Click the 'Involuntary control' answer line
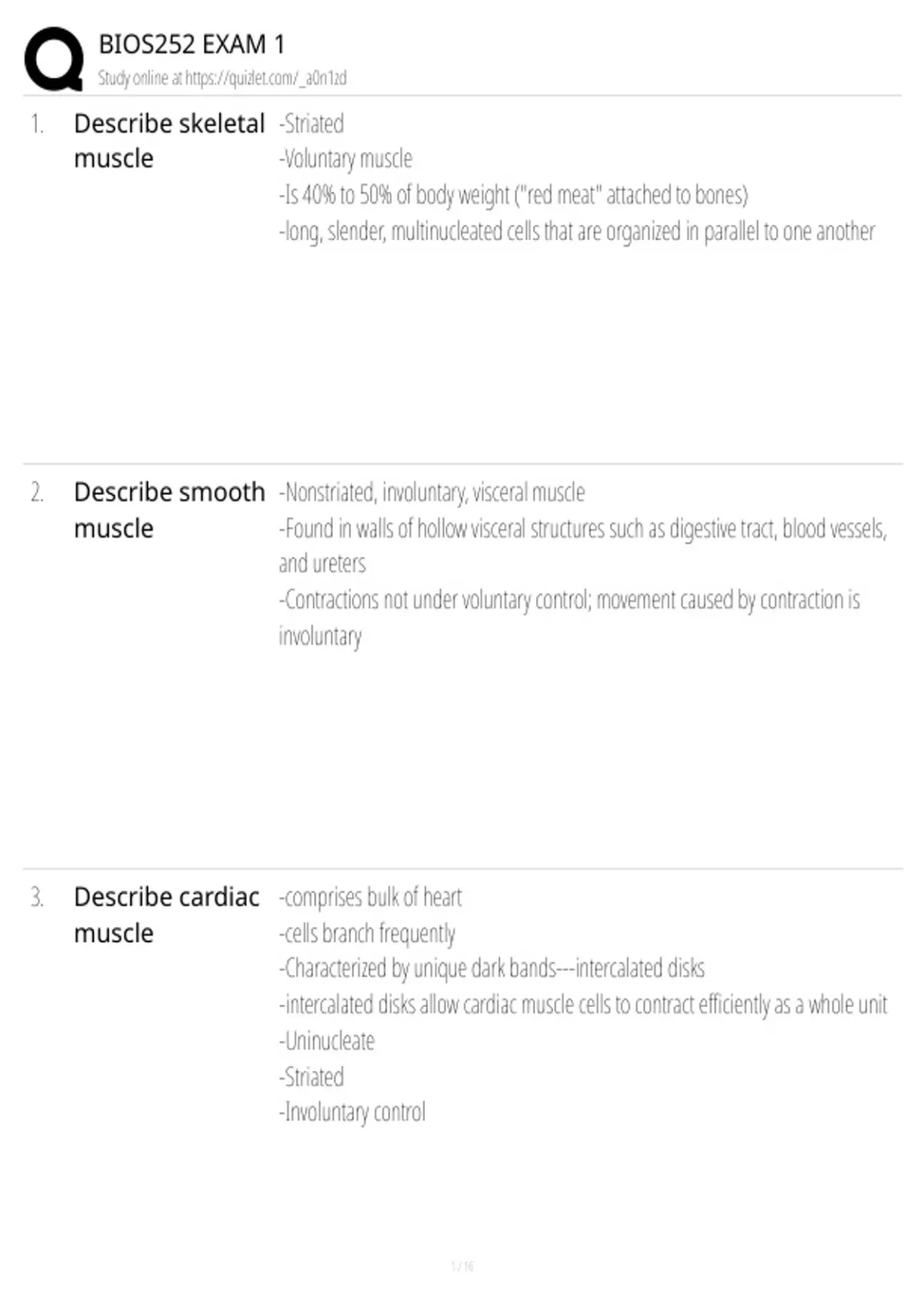 (352, 1113)
